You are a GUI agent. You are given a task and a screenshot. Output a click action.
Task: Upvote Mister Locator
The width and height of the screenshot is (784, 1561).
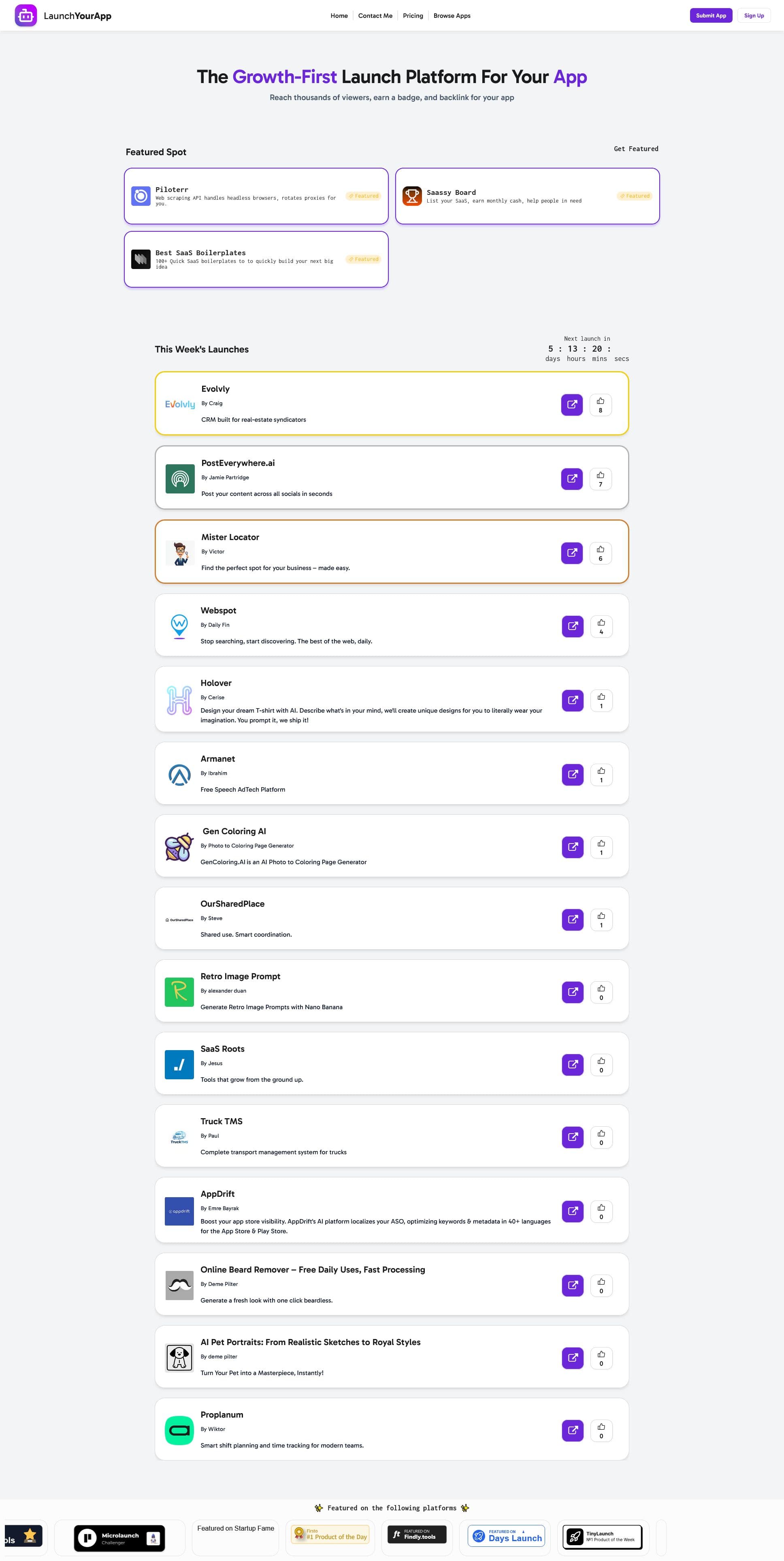click(601, 553)
